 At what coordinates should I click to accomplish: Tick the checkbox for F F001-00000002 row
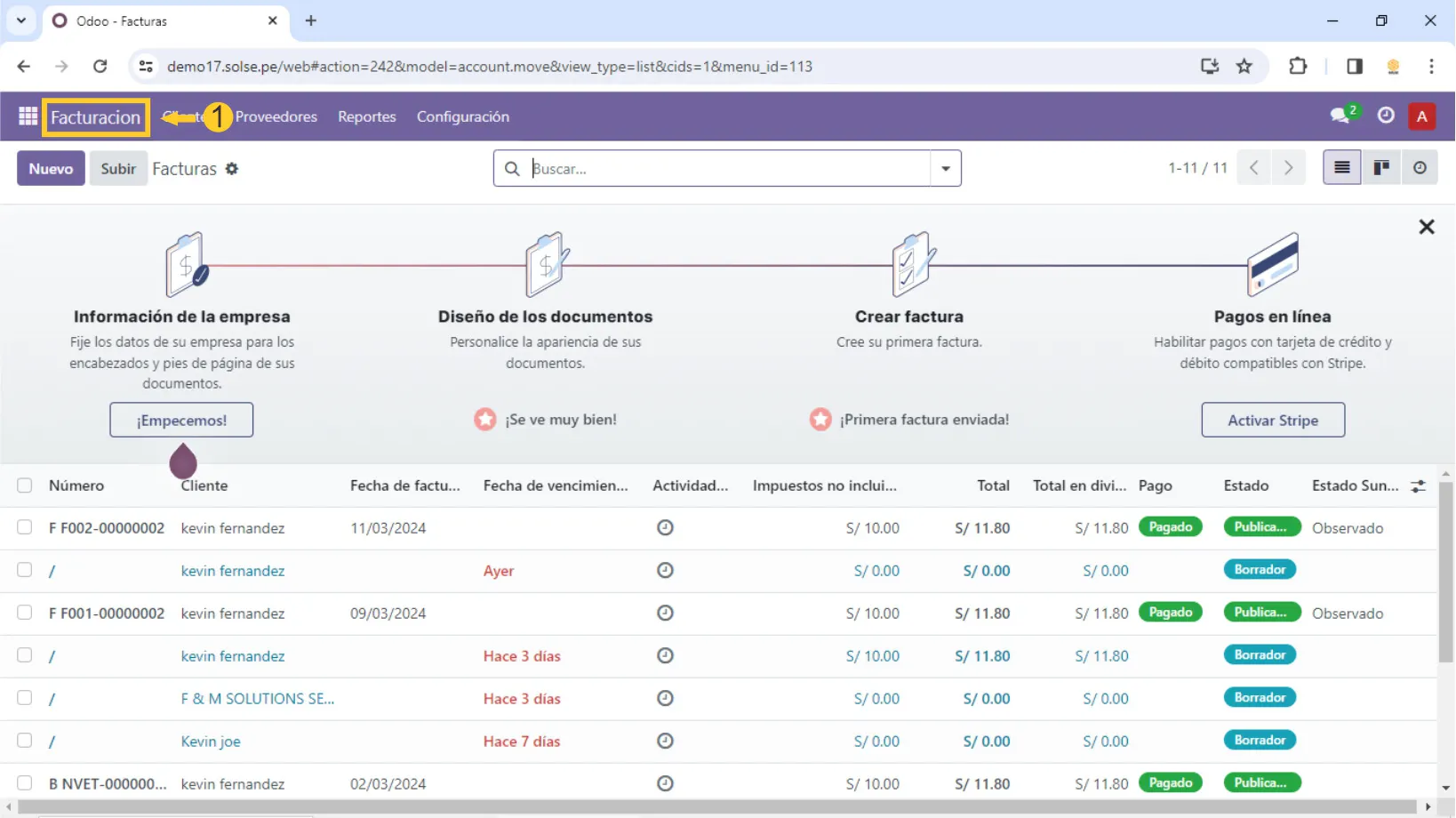click(x=25, y=613)
